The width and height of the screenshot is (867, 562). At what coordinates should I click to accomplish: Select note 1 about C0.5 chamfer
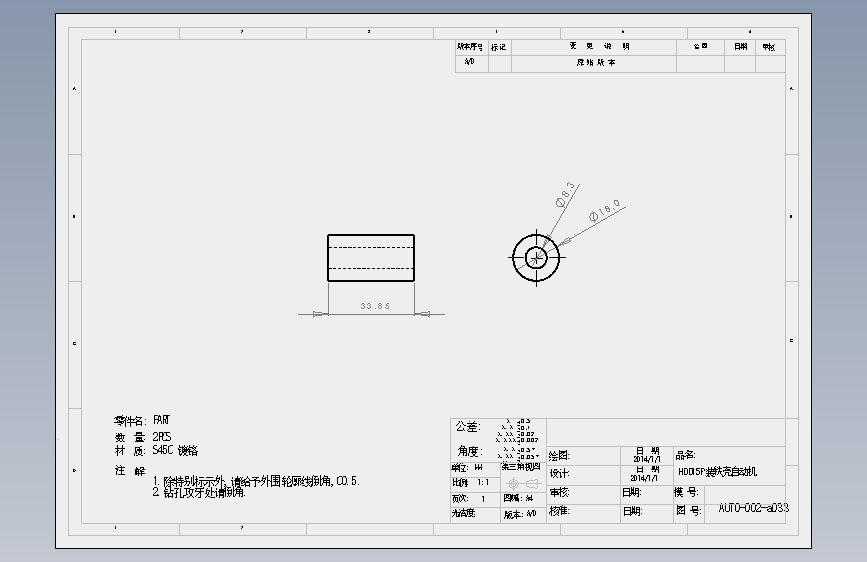[256, 481]
